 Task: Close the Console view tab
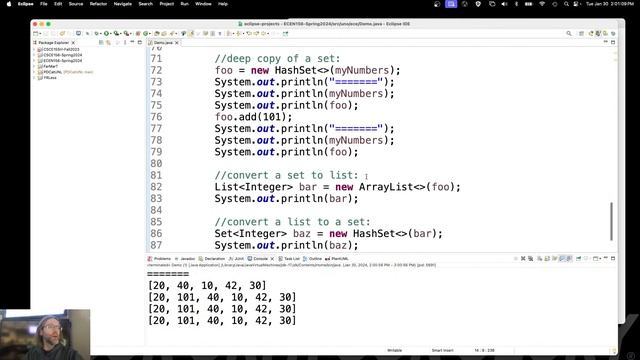pos(272,259)
